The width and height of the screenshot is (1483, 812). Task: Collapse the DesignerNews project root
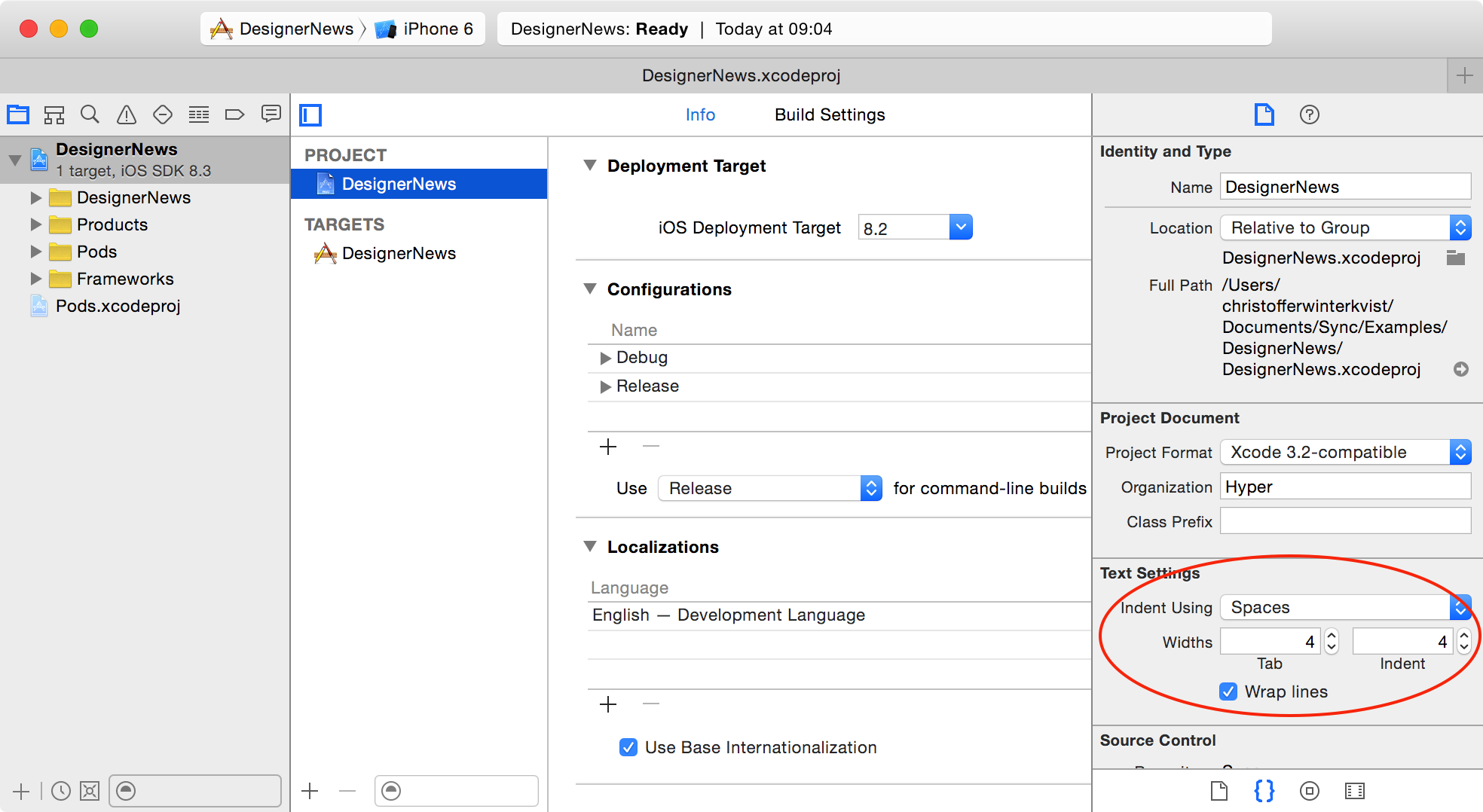click(x=14, y=160)
